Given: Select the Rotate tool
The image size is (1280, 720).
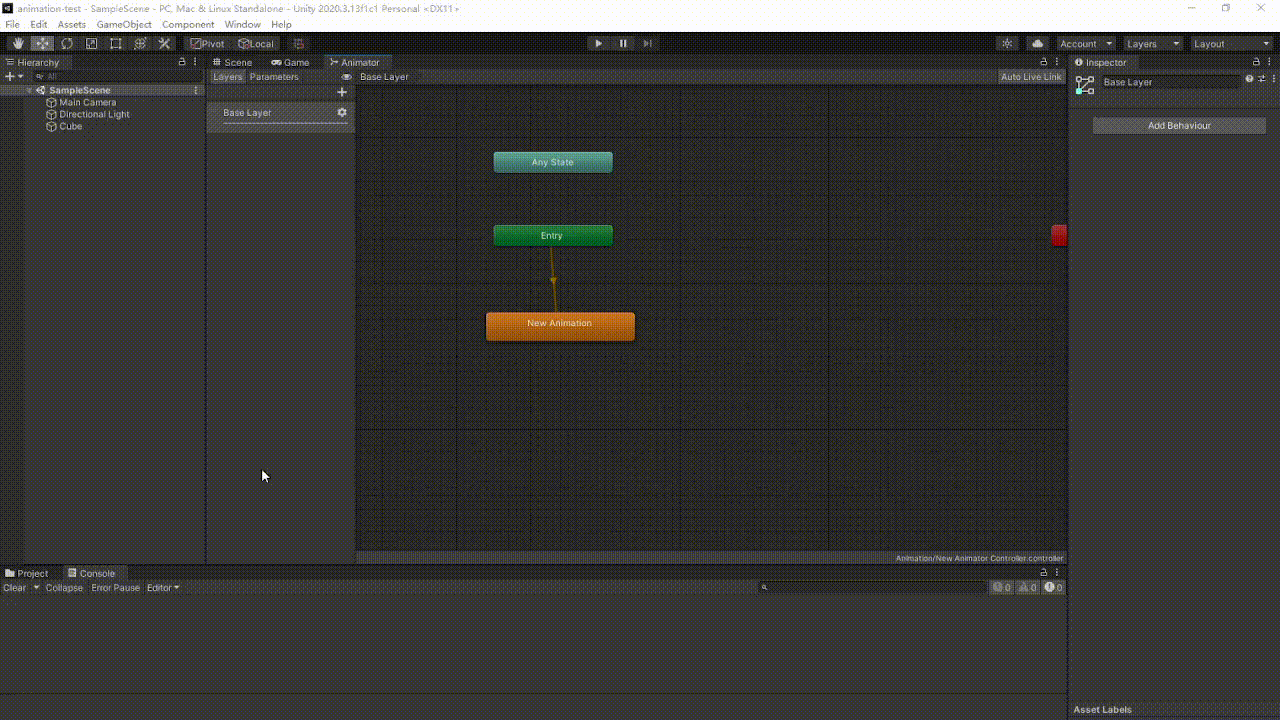Looking at the screenshot, I should tap(67, 43).
